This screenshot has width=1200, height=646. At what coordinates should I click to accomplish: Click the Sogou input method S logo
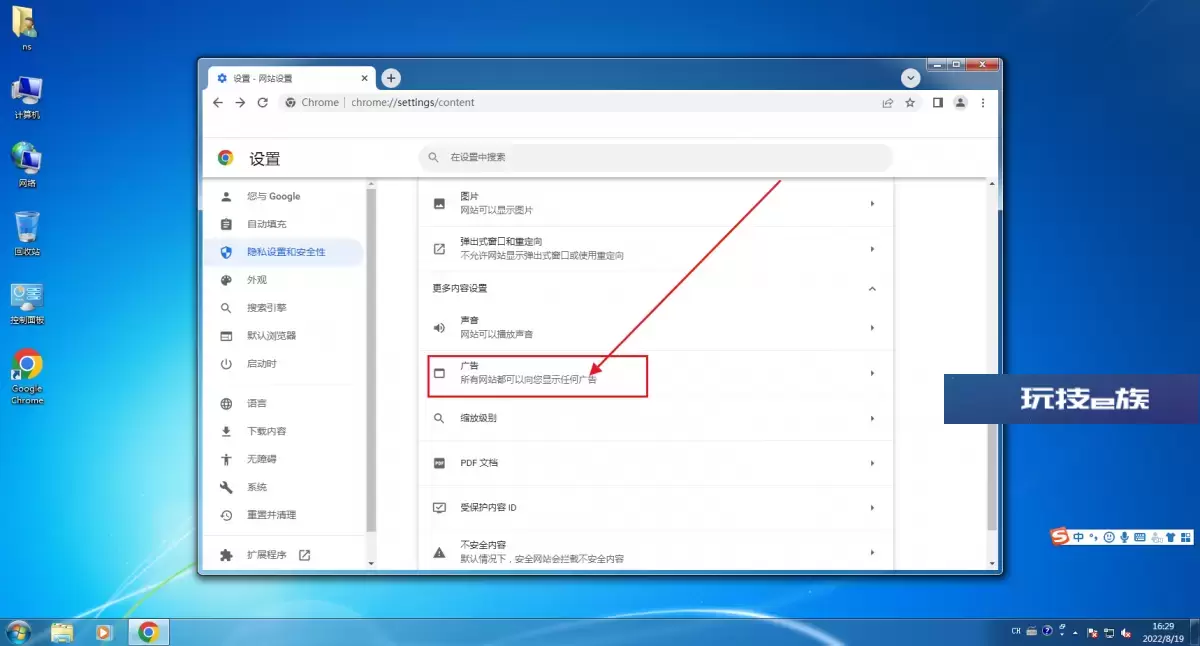tap(1059, 537)
